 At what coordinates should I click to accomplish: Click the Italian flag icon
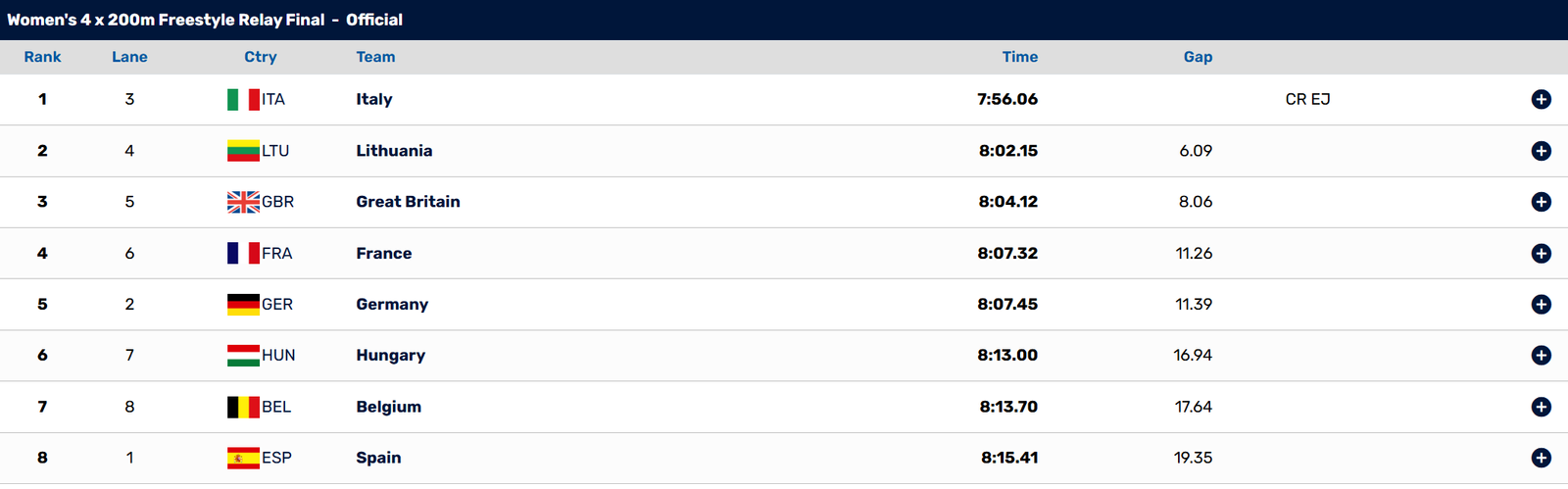(243, 99)
